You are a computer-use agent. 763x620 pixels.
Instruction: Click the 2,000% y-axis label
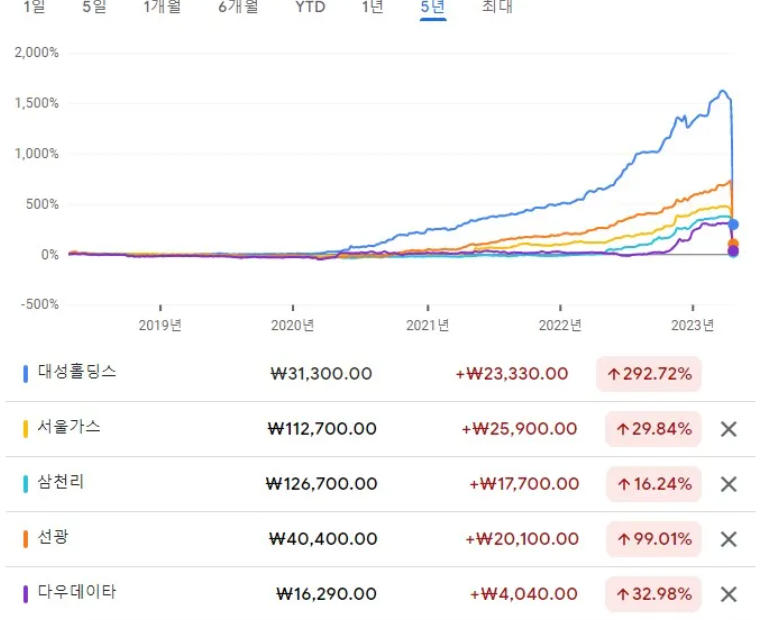tap(36, 53)
